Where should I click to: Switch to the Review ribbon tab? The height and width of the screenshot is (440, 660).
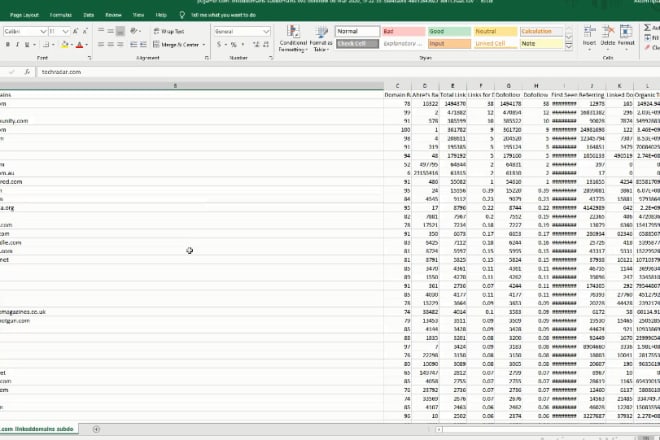[x=112, y=16]
